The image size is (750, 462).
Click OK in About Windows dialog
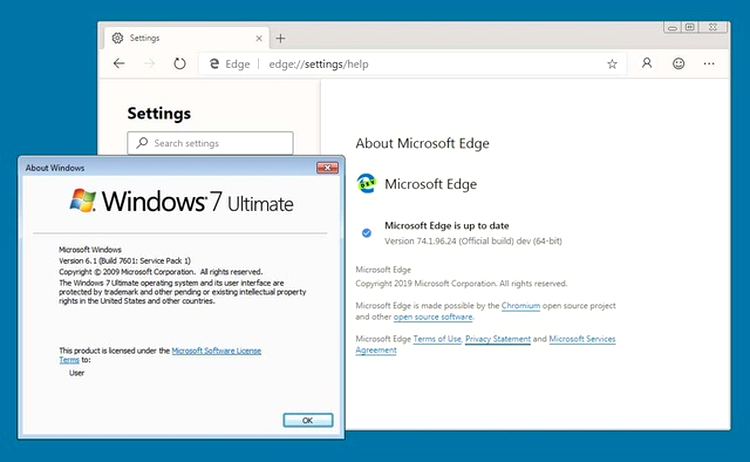click(308, 420)
